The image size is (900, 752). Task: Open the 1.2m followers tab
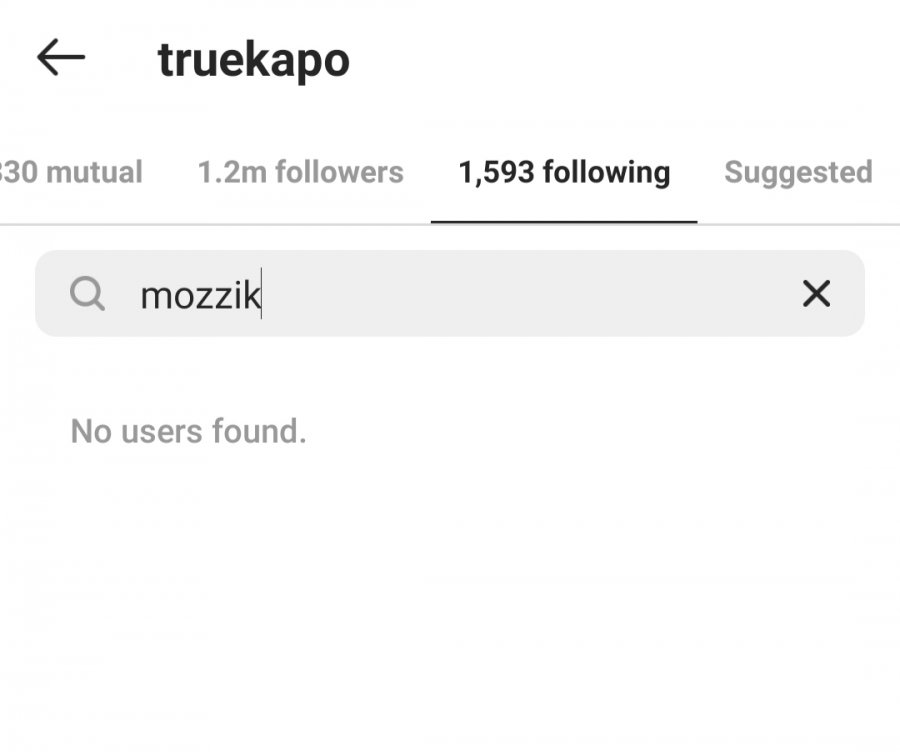click(301, 172)
